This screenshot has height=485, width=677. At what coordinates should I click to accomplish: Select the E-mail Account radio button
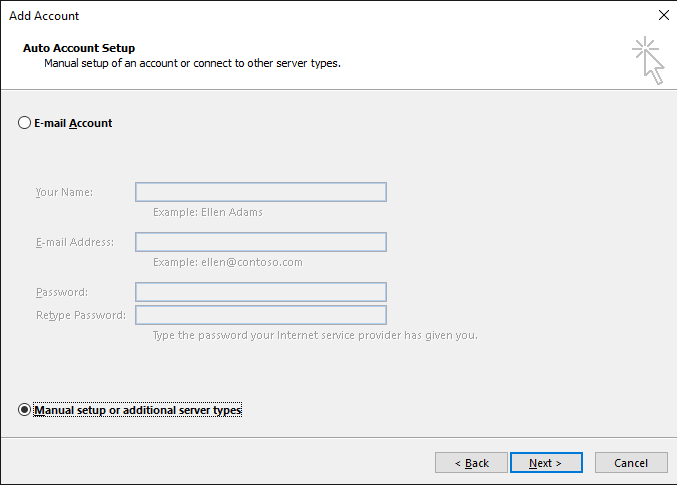click(x=24, y=123)
